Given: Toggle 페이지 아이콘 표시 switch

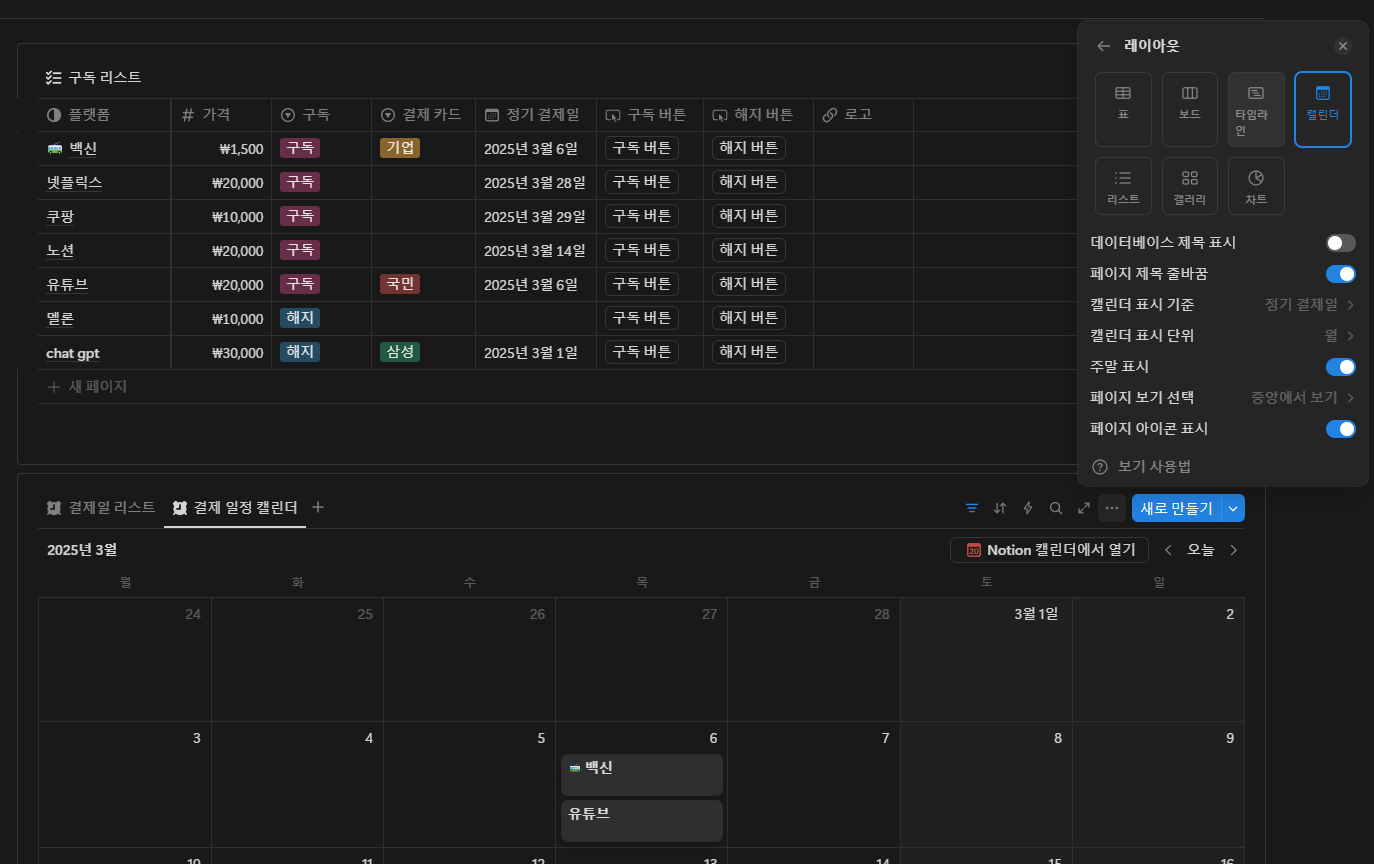Looking at the screenshot, I should tap(1341, 429).
